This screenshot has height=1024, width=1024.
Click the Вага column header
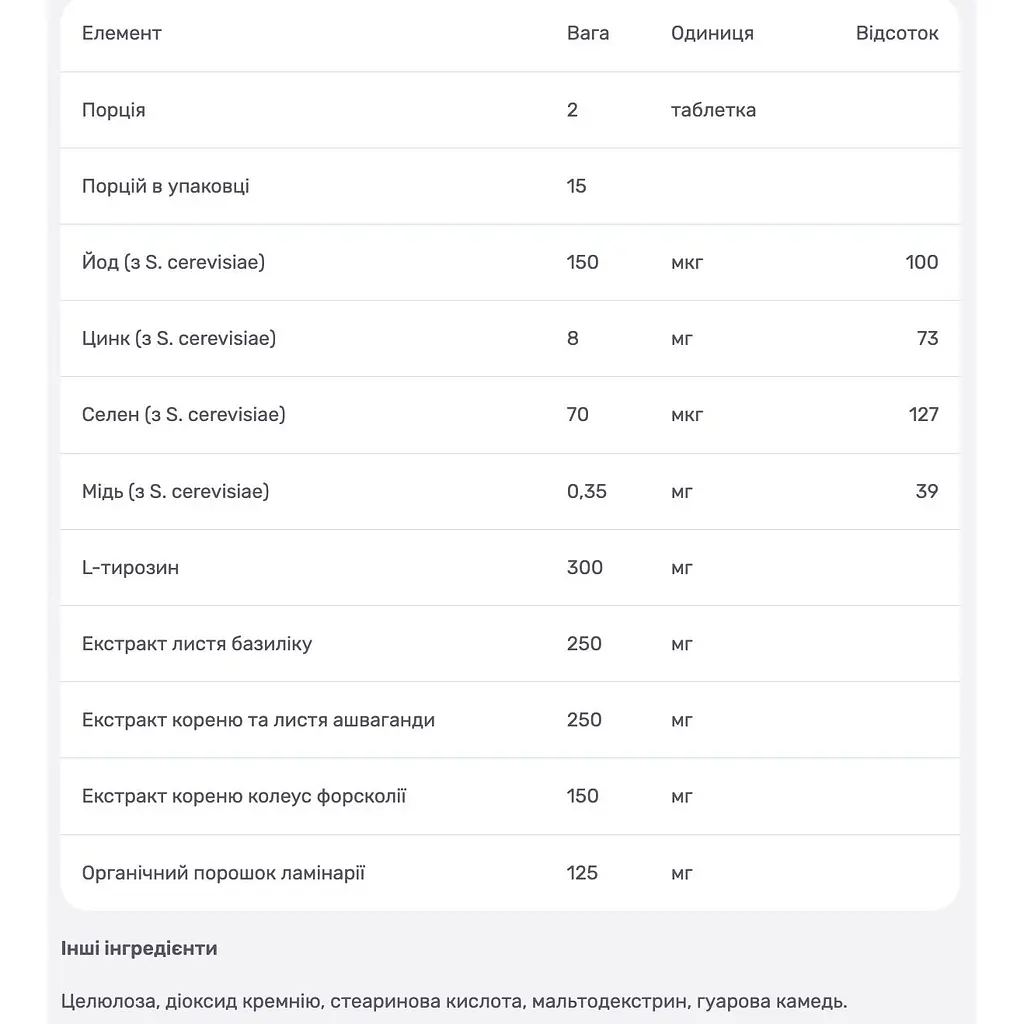(588, 33)
